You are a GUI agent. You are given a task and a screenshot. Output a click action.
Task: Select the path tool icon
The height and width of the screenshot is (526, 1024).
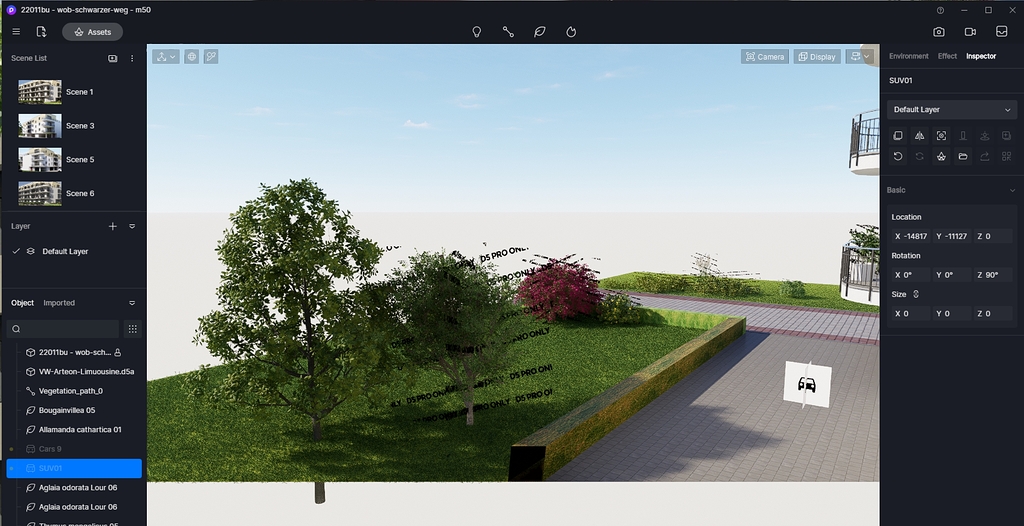click(x=508, y=32)
